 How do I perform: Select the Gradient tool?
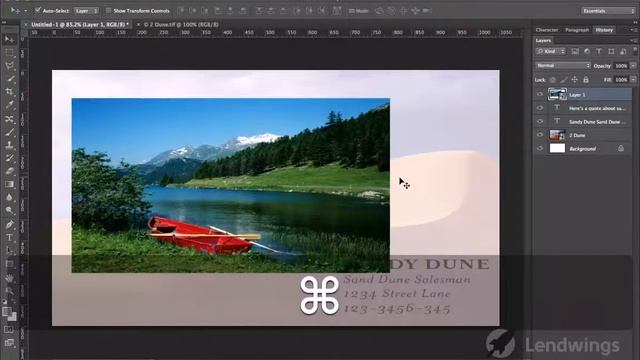[x=9, y=184]
